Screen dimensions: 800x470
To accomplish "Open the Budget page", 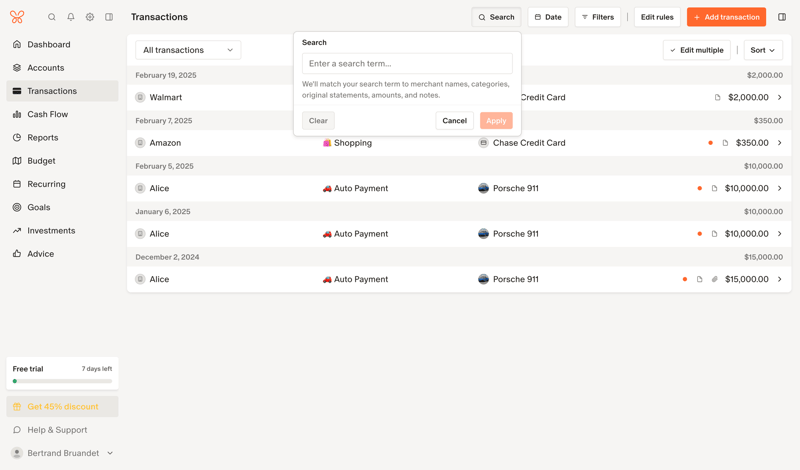I will 62,160.
